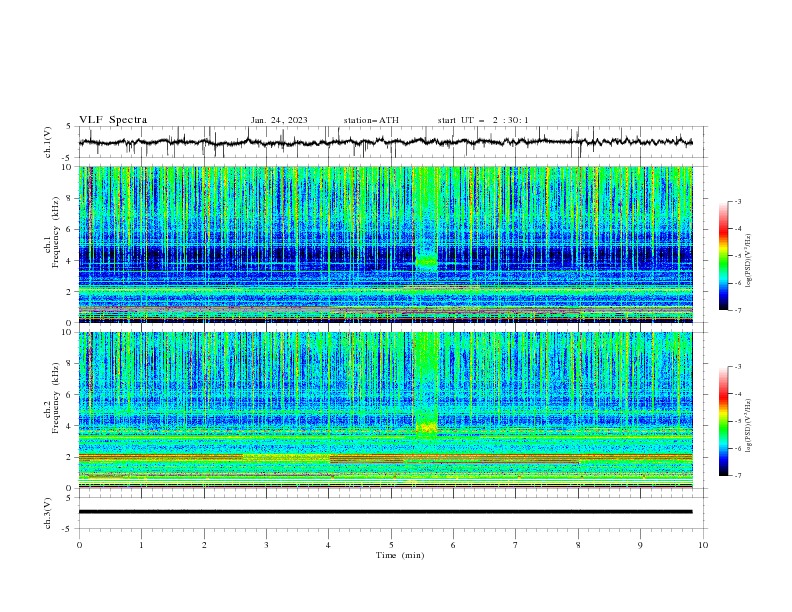This screenshot has height=612, width=792.
Task: Click the "ch.1(V)" waveform axis label
Action: point(48,142)
